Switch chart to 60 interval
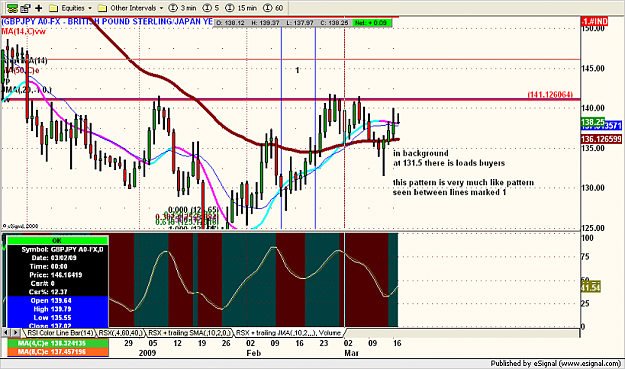 [x=273, y=8]
